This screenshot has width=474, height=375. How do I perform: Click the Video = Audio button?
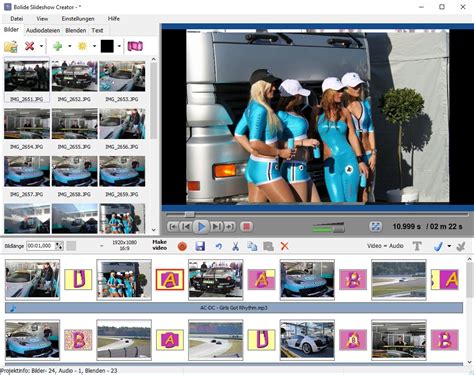[385, 246]
